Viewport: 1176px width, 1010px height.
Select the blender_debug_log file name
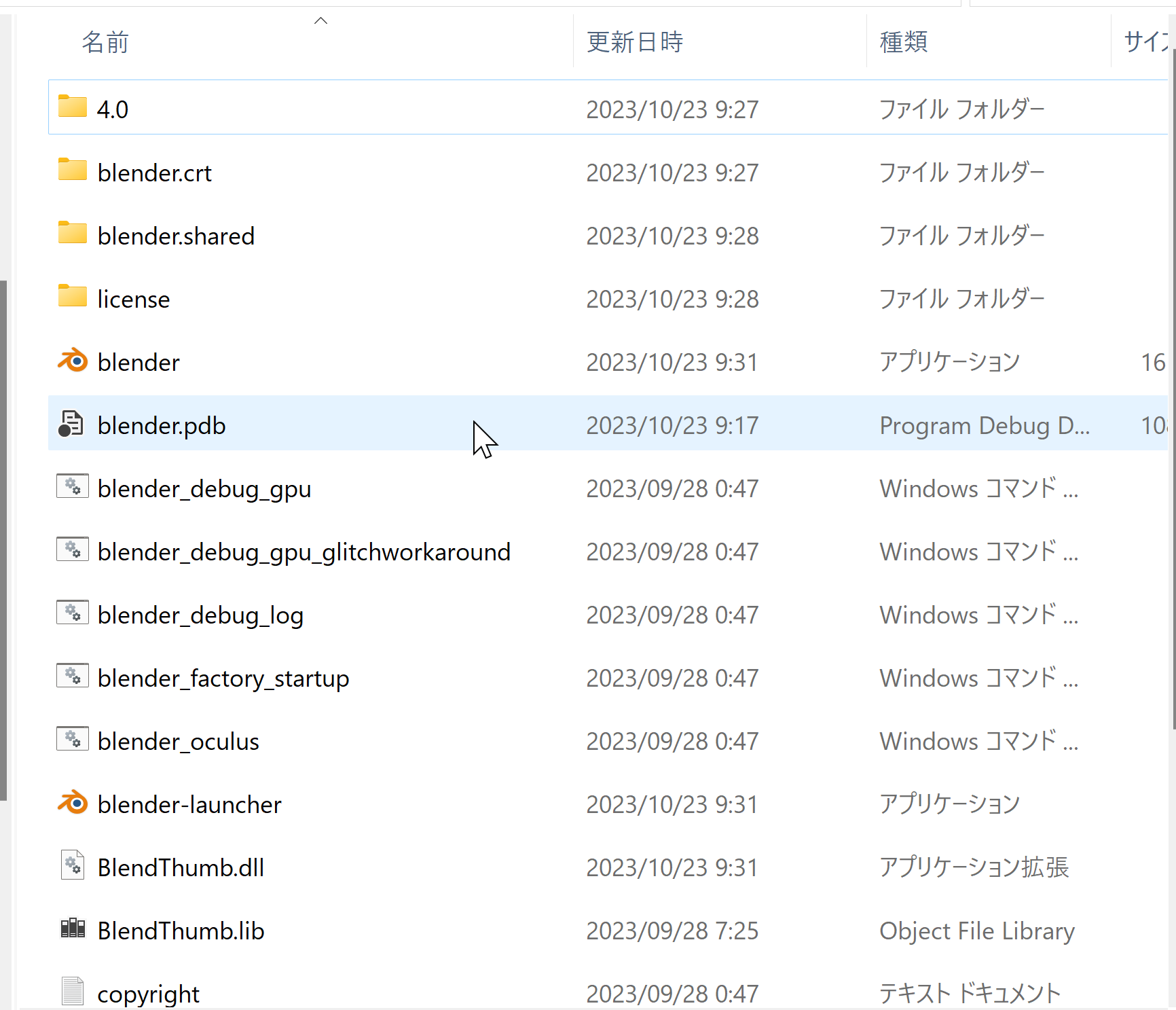(x=200, y=615)
